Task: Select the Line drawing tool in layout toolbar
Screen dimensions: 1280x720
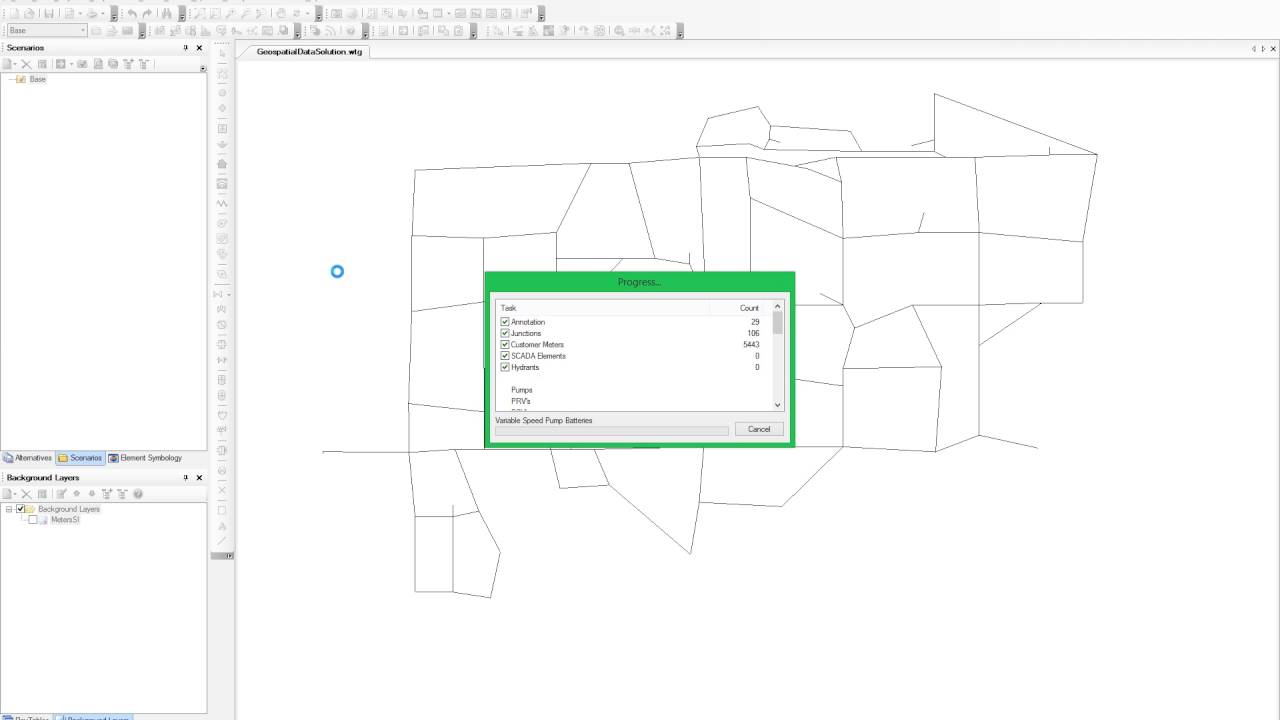Action: 222,541
